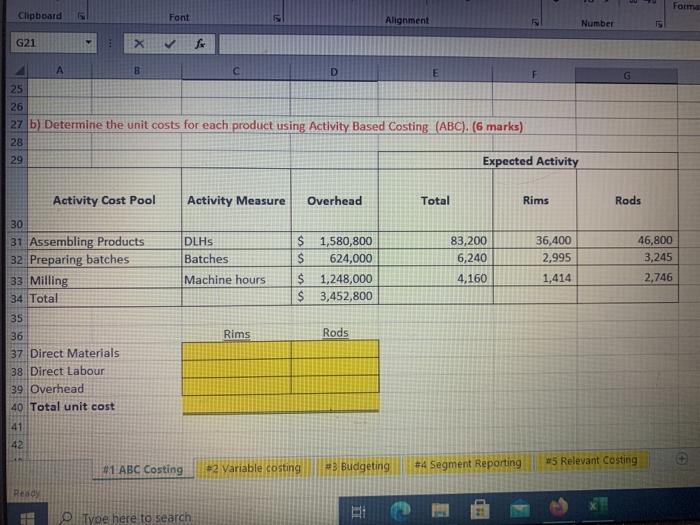Select the #1 ABC Costing sheet tab
The image size is (700, 525).
point(143,470)
